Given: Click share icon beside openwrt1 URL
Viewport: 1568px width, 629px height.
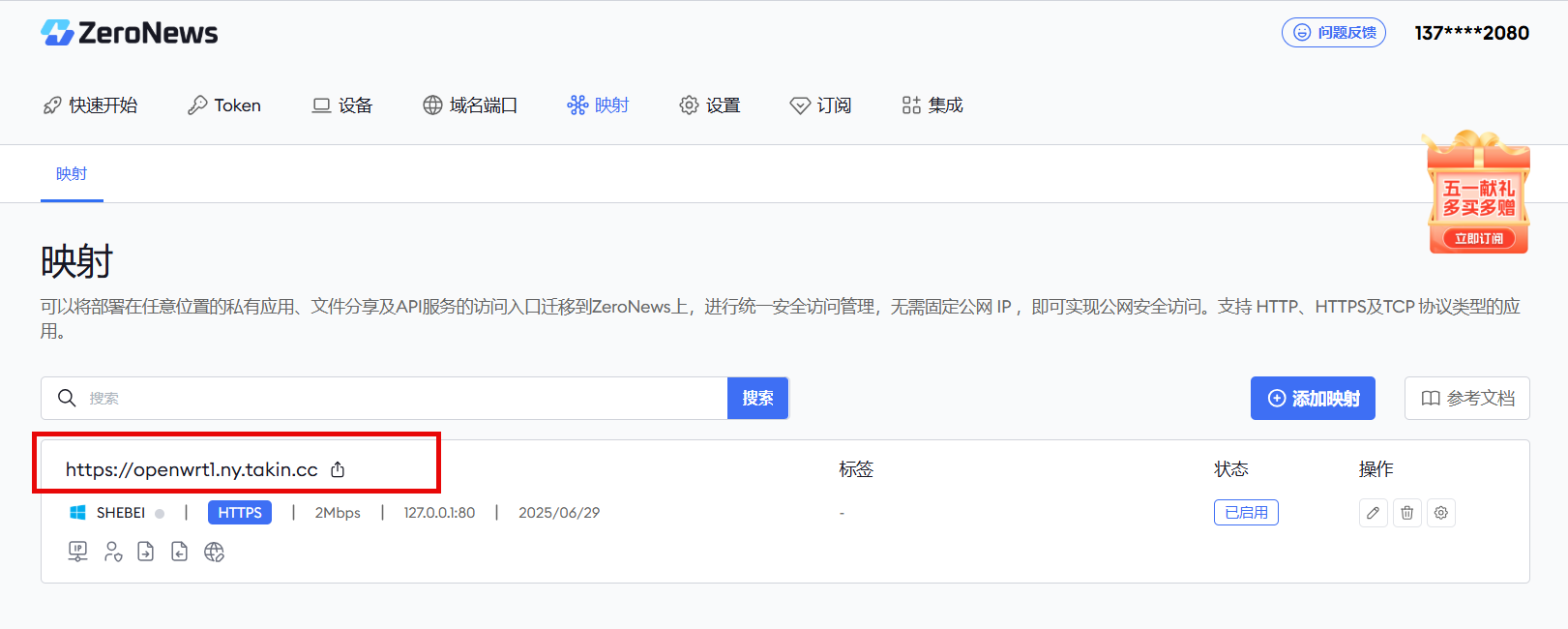Looking at the screenshot, I should (338, 470).
